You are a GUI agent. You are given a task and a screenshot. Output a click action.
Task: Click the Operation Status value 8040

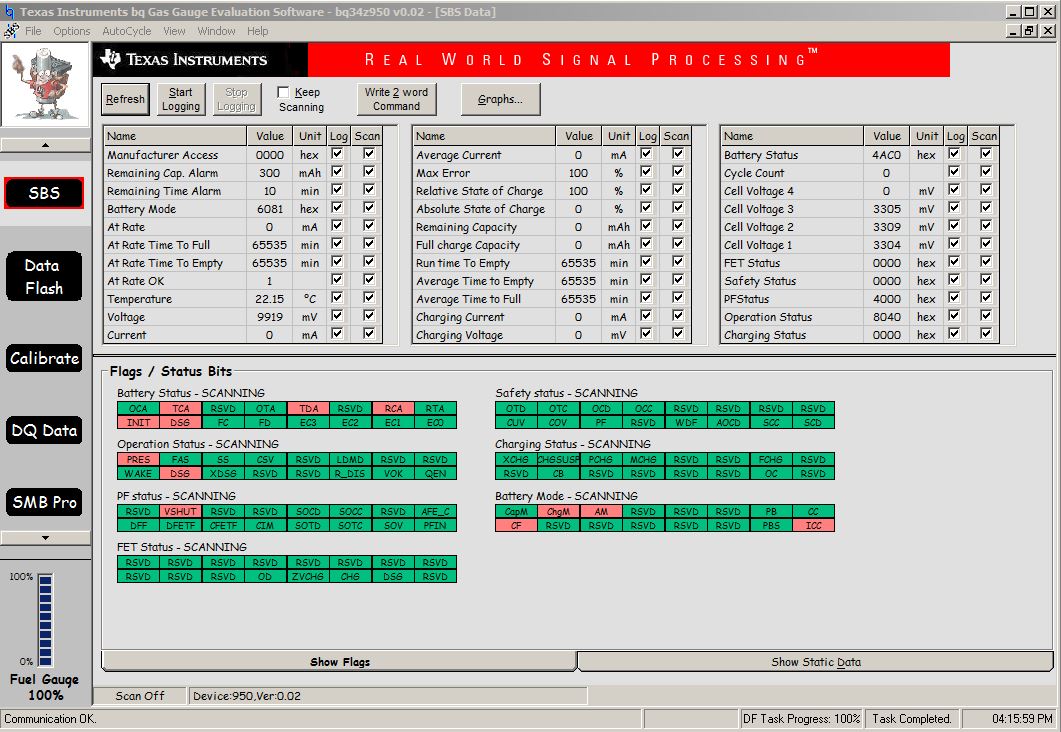pos(886,317)
